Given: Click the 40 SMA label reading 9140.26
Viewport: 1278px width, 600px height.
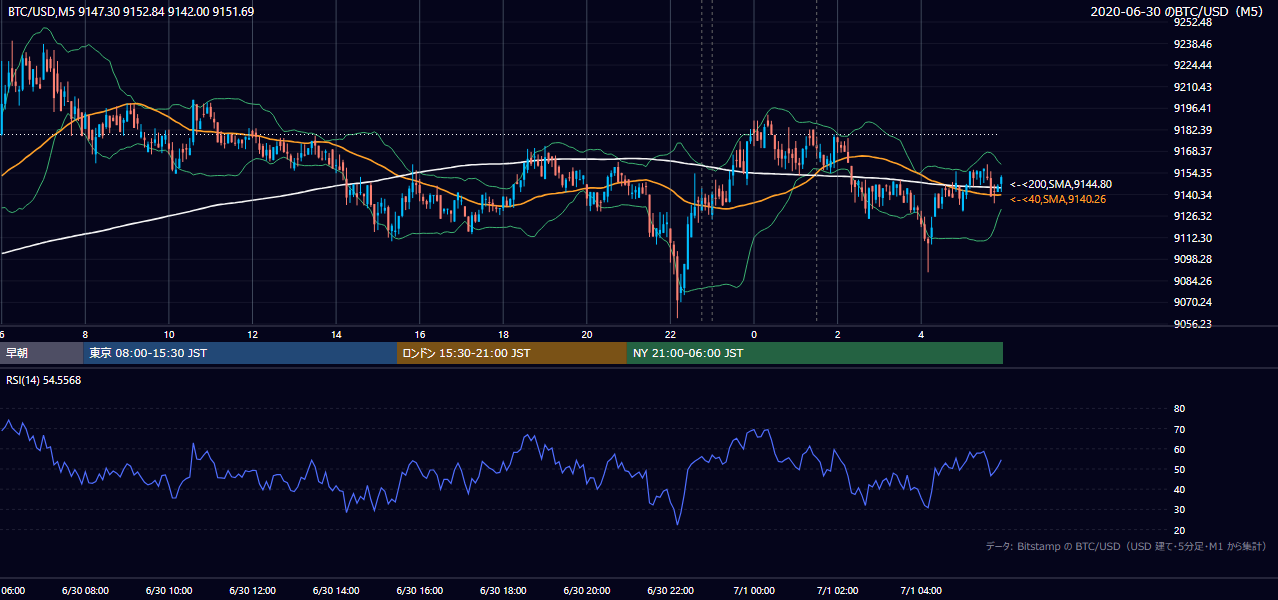Looking at the screenshot, I should point(1058,199).
